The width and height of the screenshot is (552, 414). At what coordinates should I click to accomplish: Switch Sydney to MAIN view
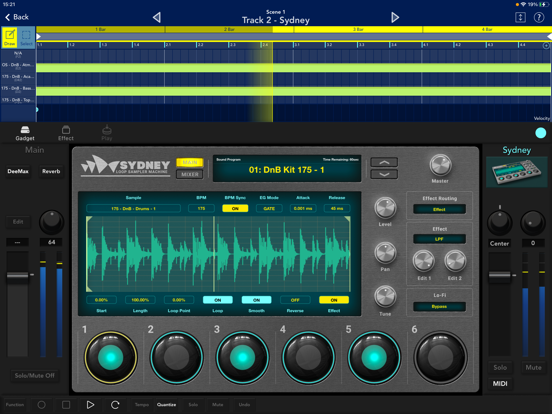click(x=190, y=162)
